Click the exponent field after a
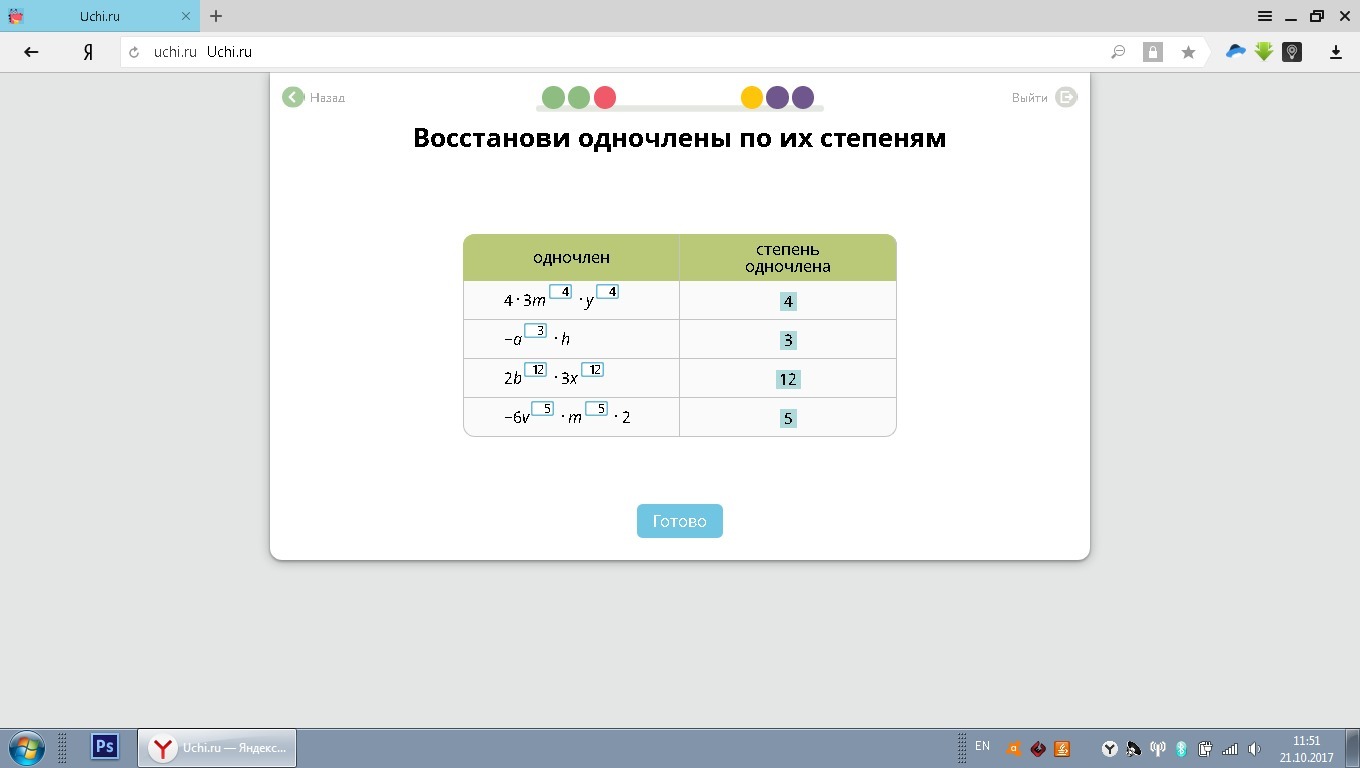The height and width of the screenshot is (768, 1360). (536, 331)
